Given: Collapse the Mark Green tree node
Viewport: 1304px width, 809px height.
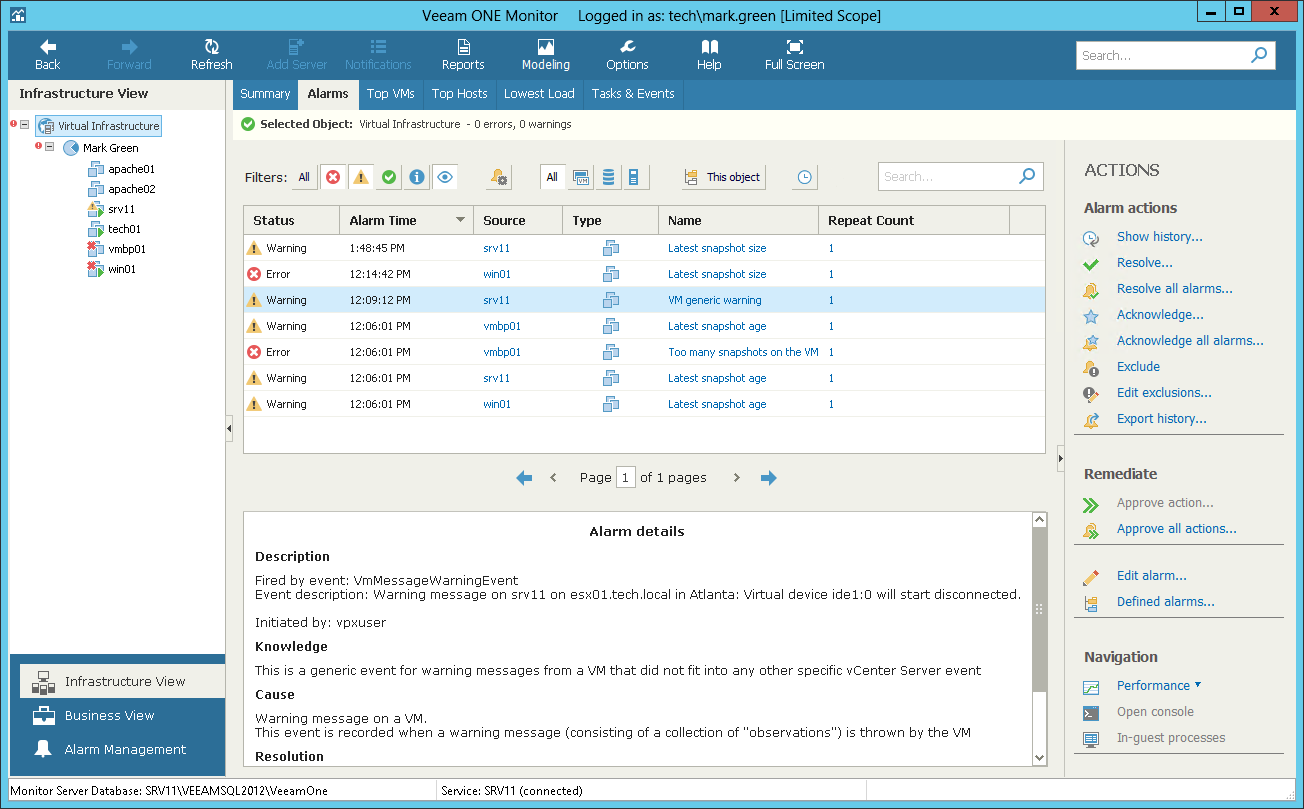Looking at the screenshot, I should click(49, 147).
